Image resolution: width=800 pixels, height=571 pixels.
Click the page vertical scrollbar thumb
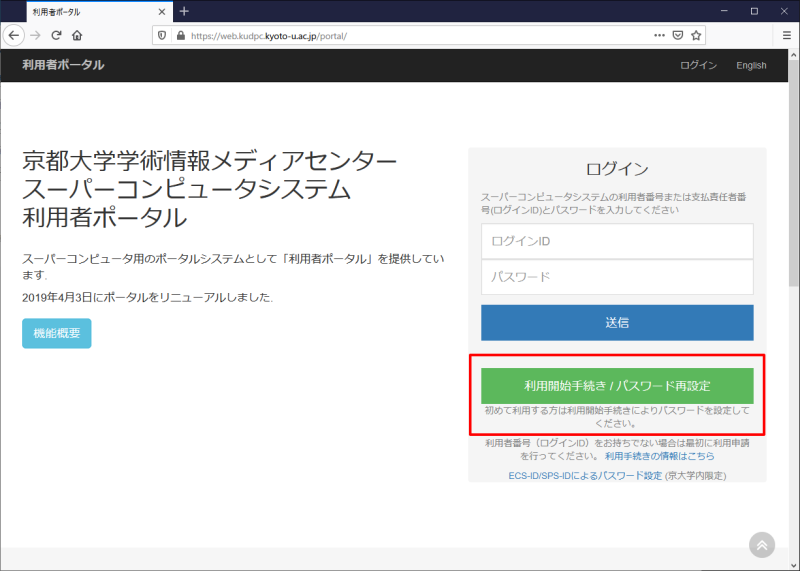[x=793, y=173]
